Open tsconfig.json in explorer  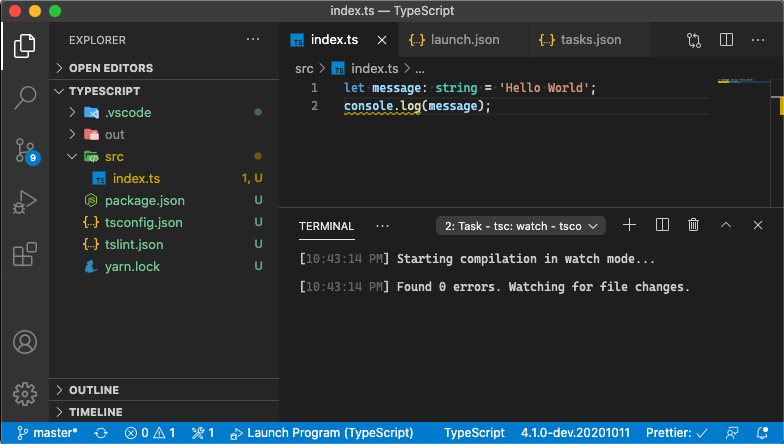pos(164,222)
